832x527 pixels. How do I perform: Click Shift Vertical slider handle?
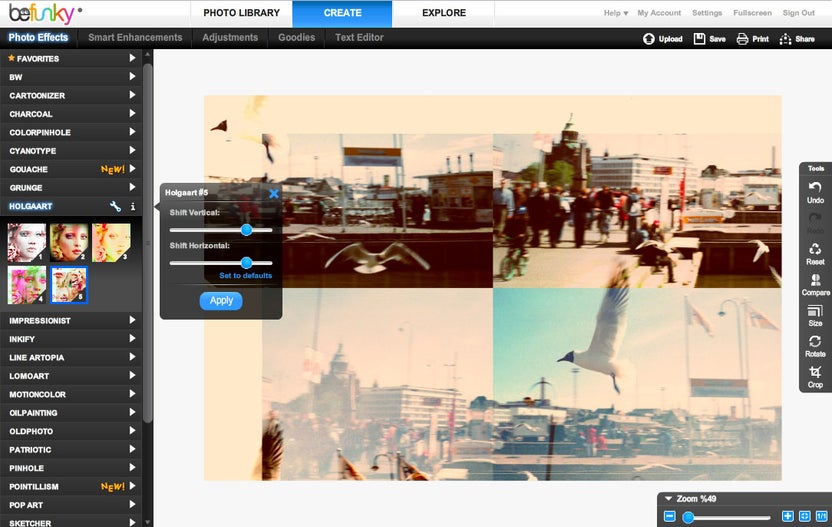(x=246, y=230)
